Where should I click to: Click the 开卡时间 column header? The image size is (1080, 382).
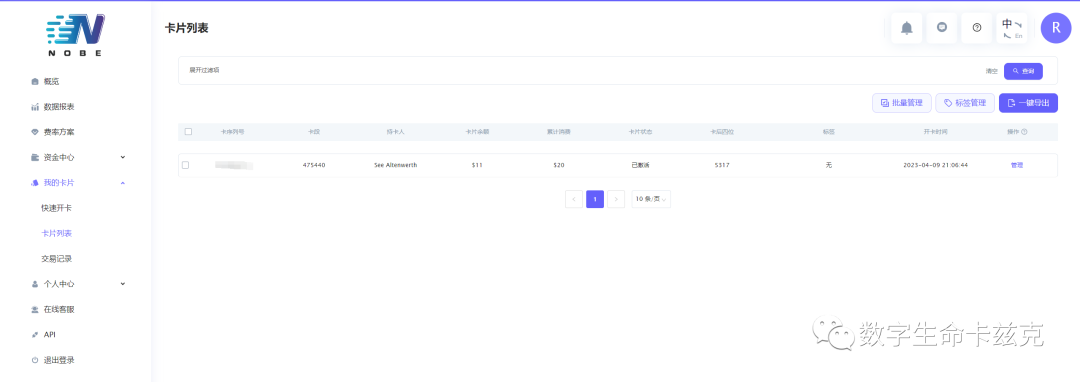tap(935, 131)
